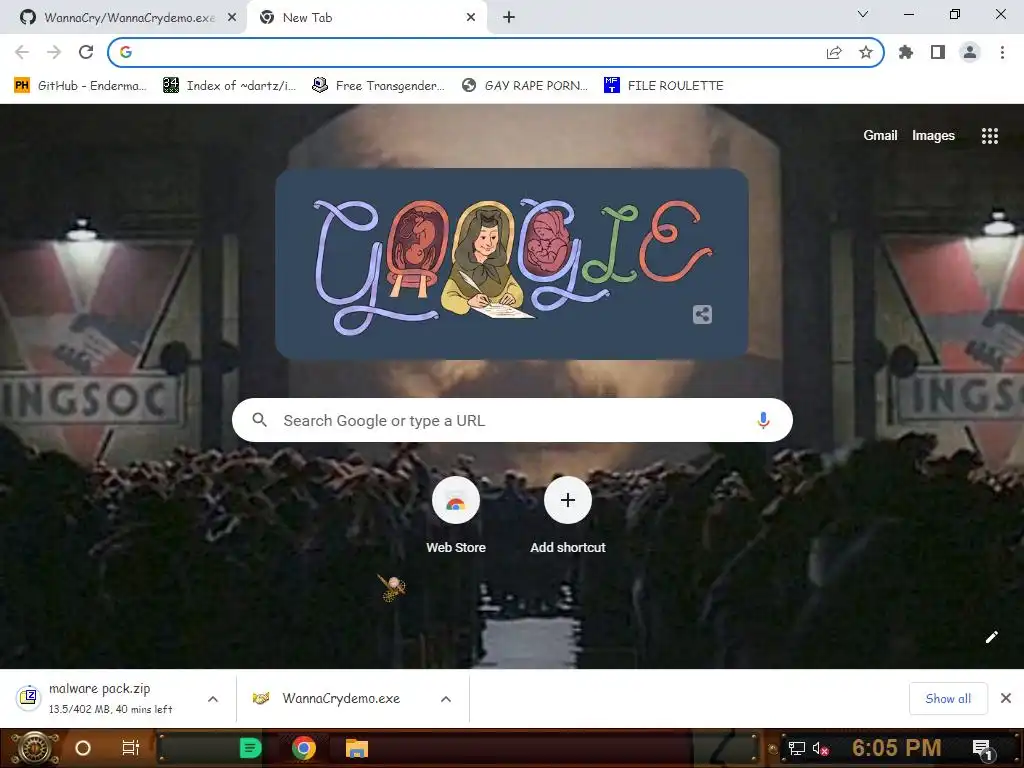Click the Add shortcut button
The width and height of the screenshot is (1024, 768).
point(568,516)
